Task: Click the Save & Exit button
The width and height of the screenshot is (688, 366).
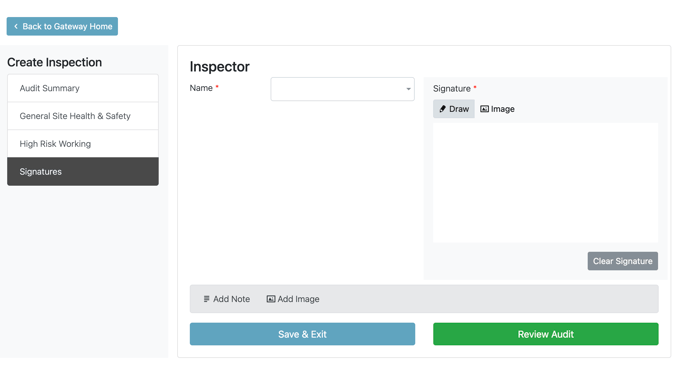Action: (x=302, y=334)
